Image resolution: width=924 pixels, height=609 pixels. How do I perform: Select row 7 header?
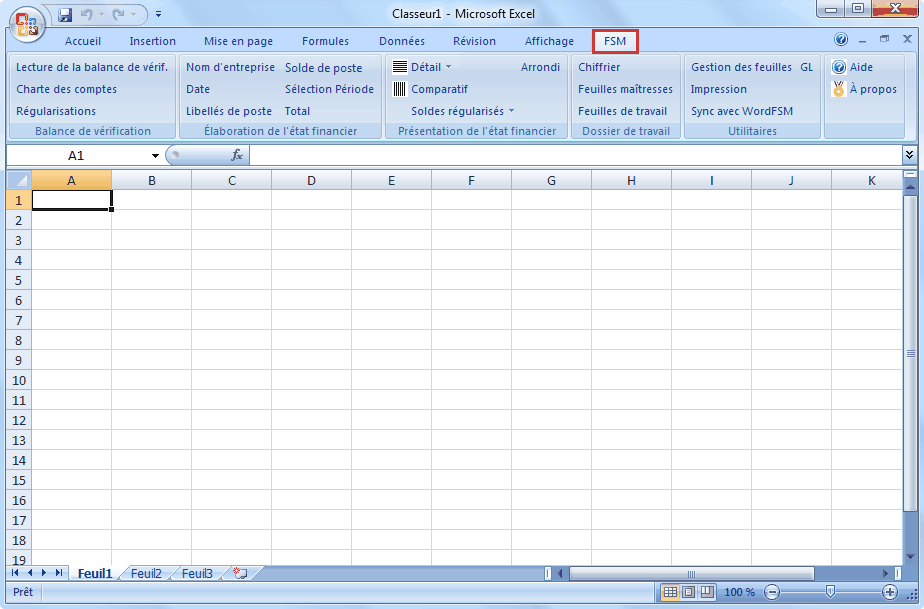pyautogui.click(x=19, y=320)
